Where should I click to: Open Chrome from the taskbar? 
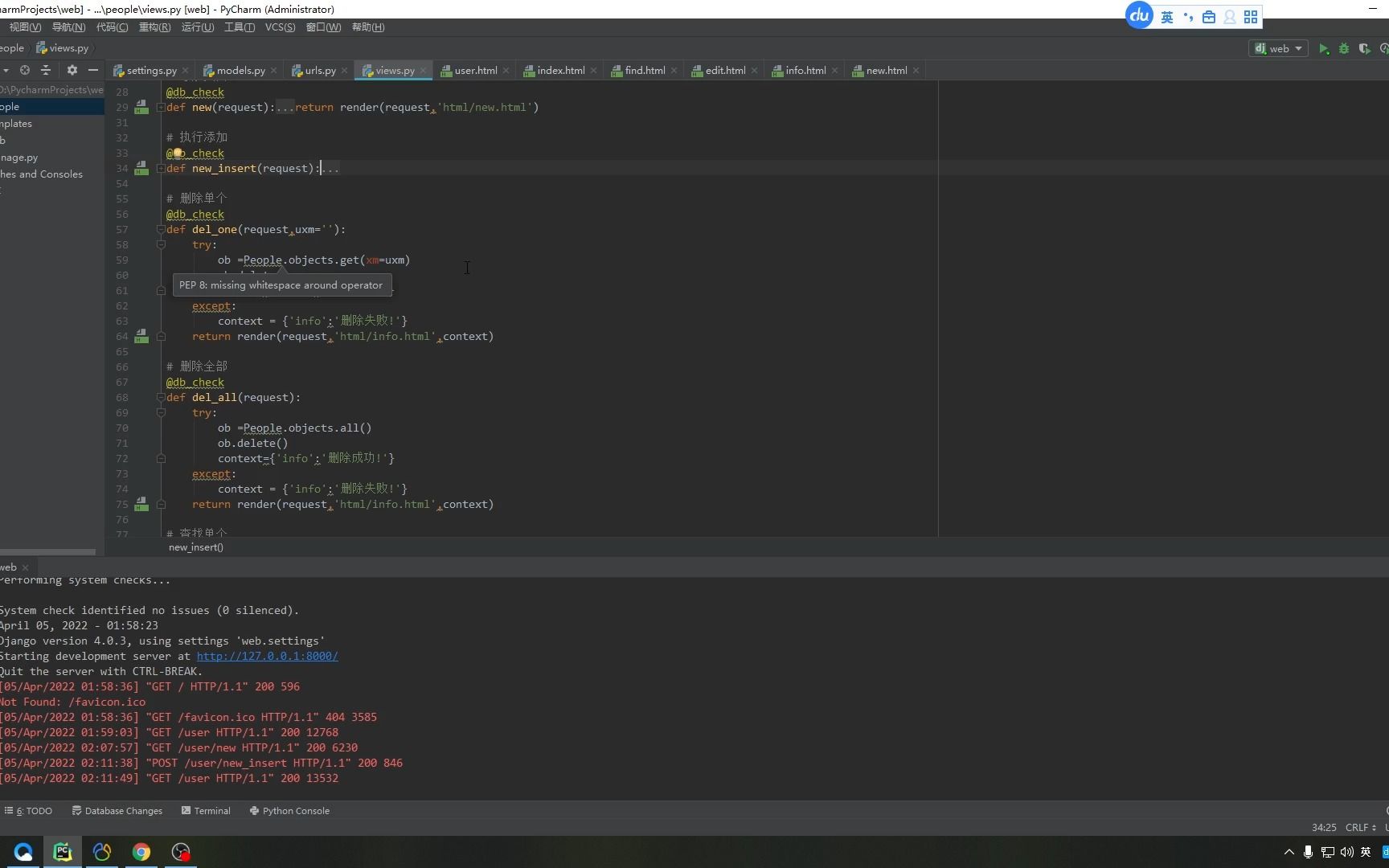(x=141, y=852)
